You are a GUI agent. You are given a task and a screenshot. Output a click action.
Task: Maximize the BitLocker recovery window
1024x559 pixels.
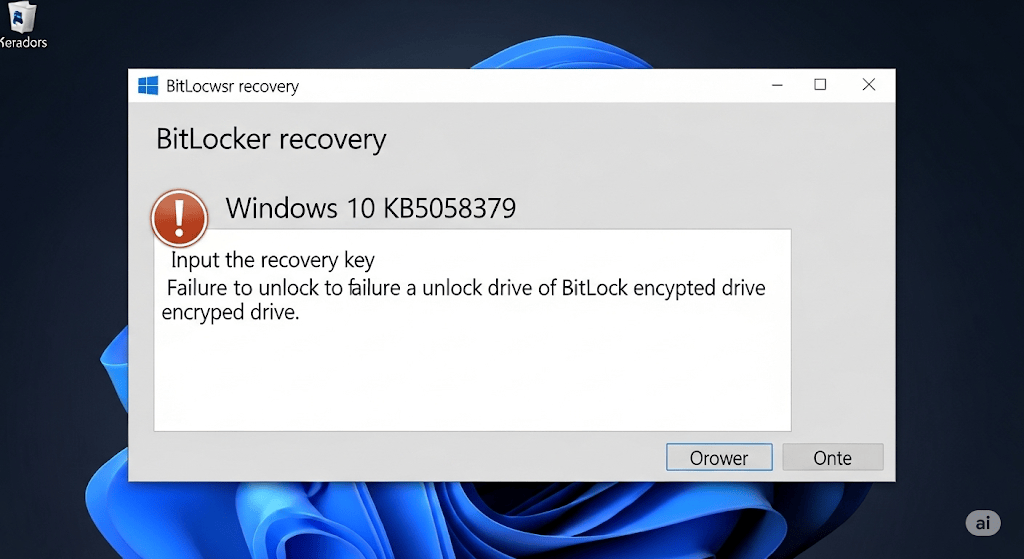click(x=820, y=85)
